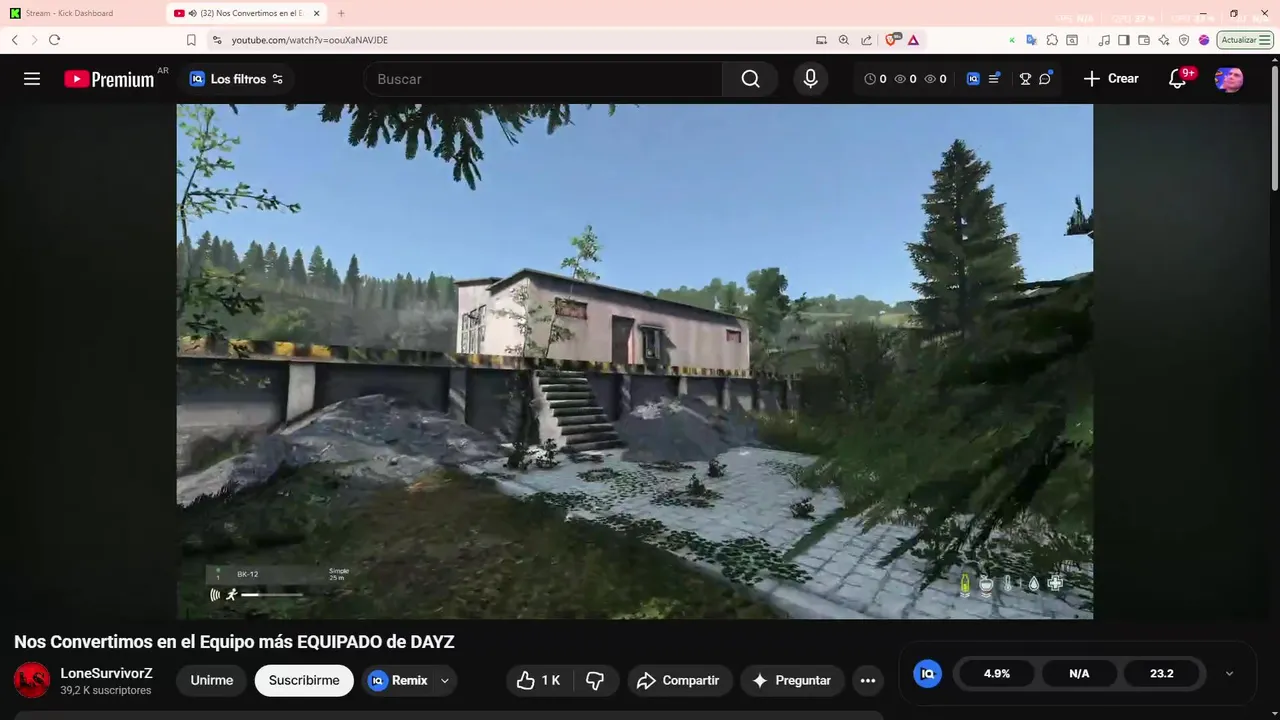
Task: Open the LoneSurvivorZ channel name link
Action: 106,673
